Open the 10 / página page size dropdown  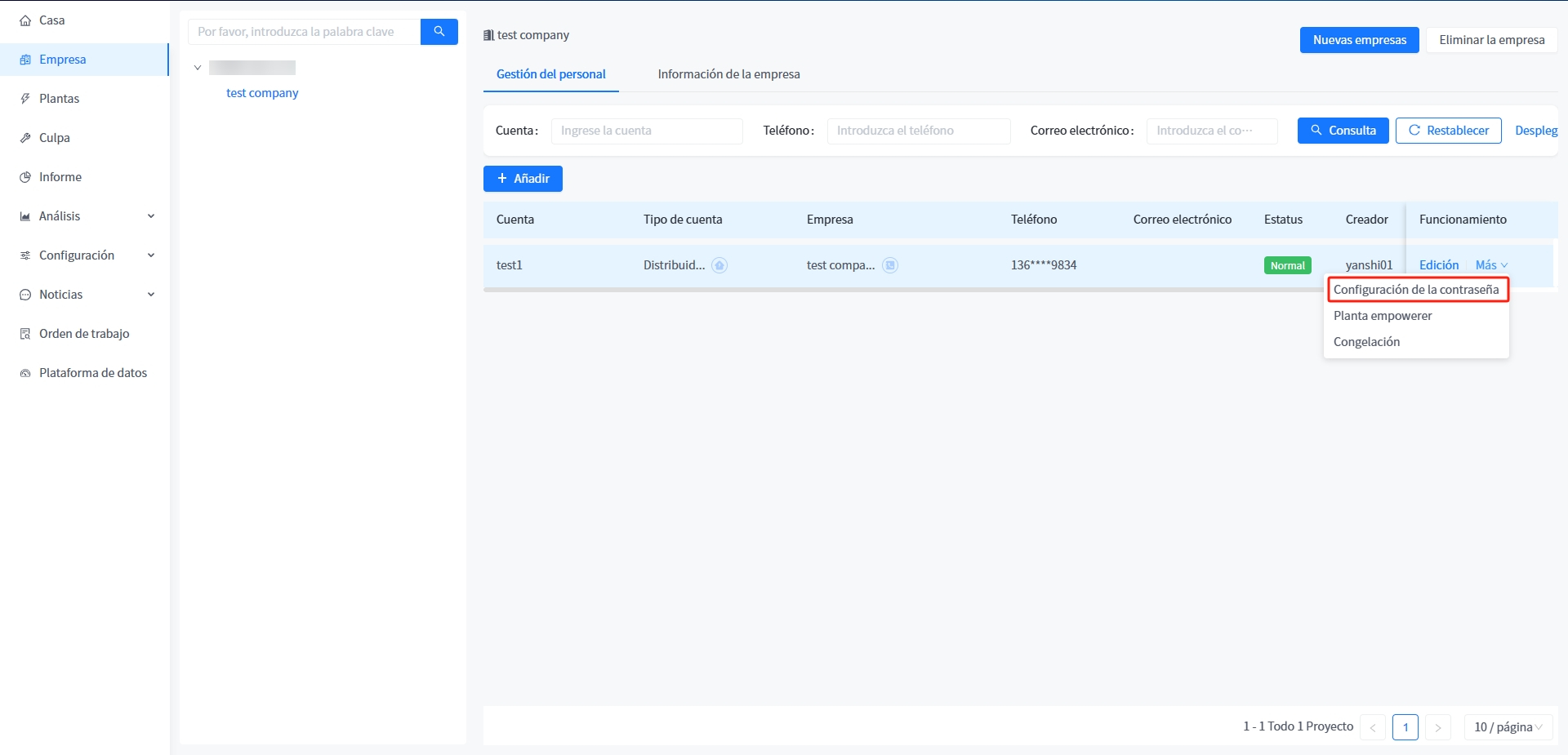(1508, 727)
